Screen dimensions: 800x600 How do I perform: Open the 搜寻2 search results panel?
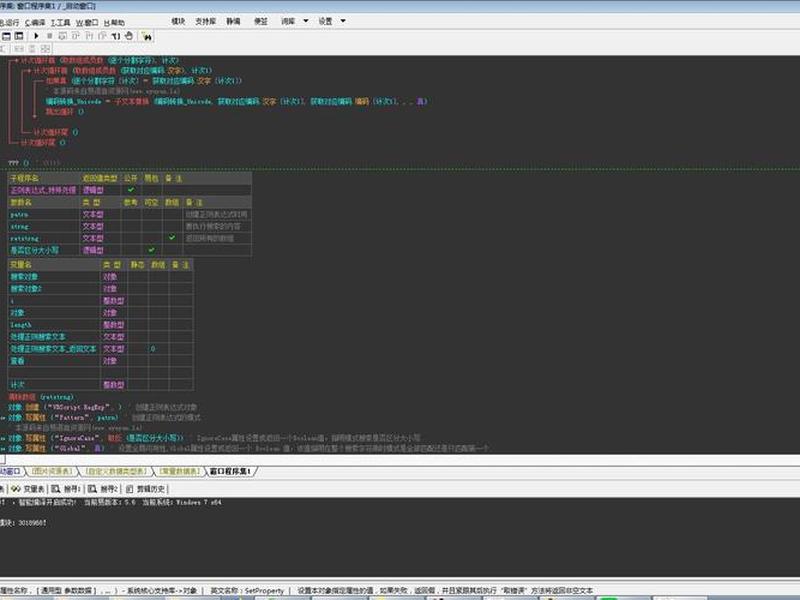pyautogui.click(x=103, y=489)
